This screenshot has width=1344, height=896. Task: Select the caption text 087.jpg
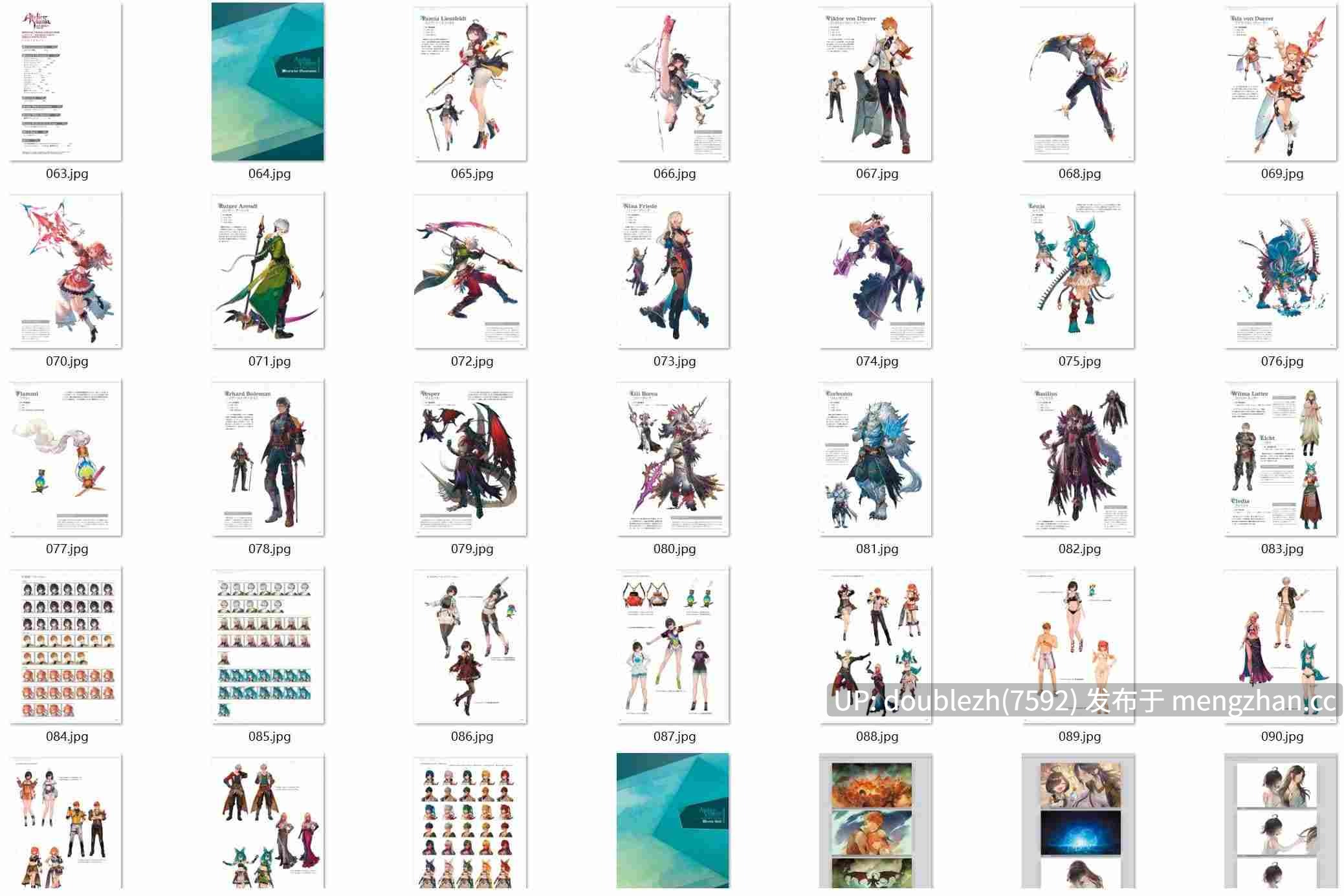tap(674, 736)
